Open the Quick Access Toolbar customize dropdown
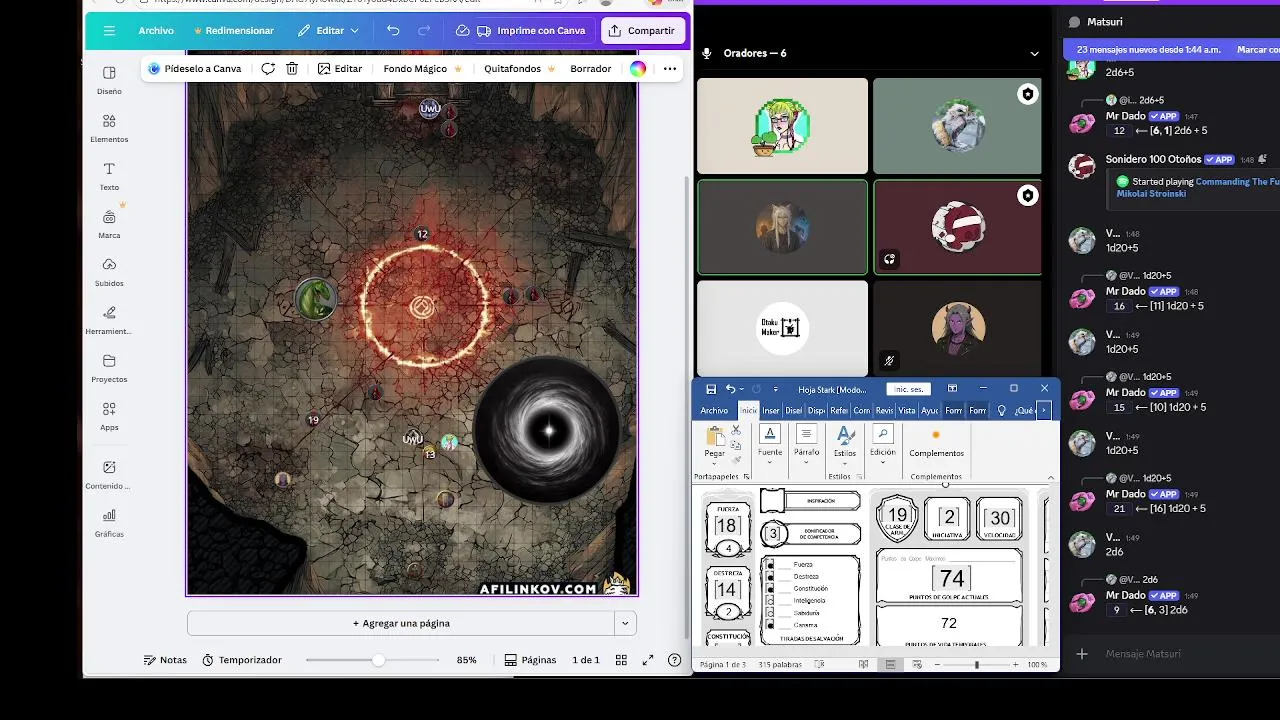The image size is (1280, 720). tap(775, 389)
